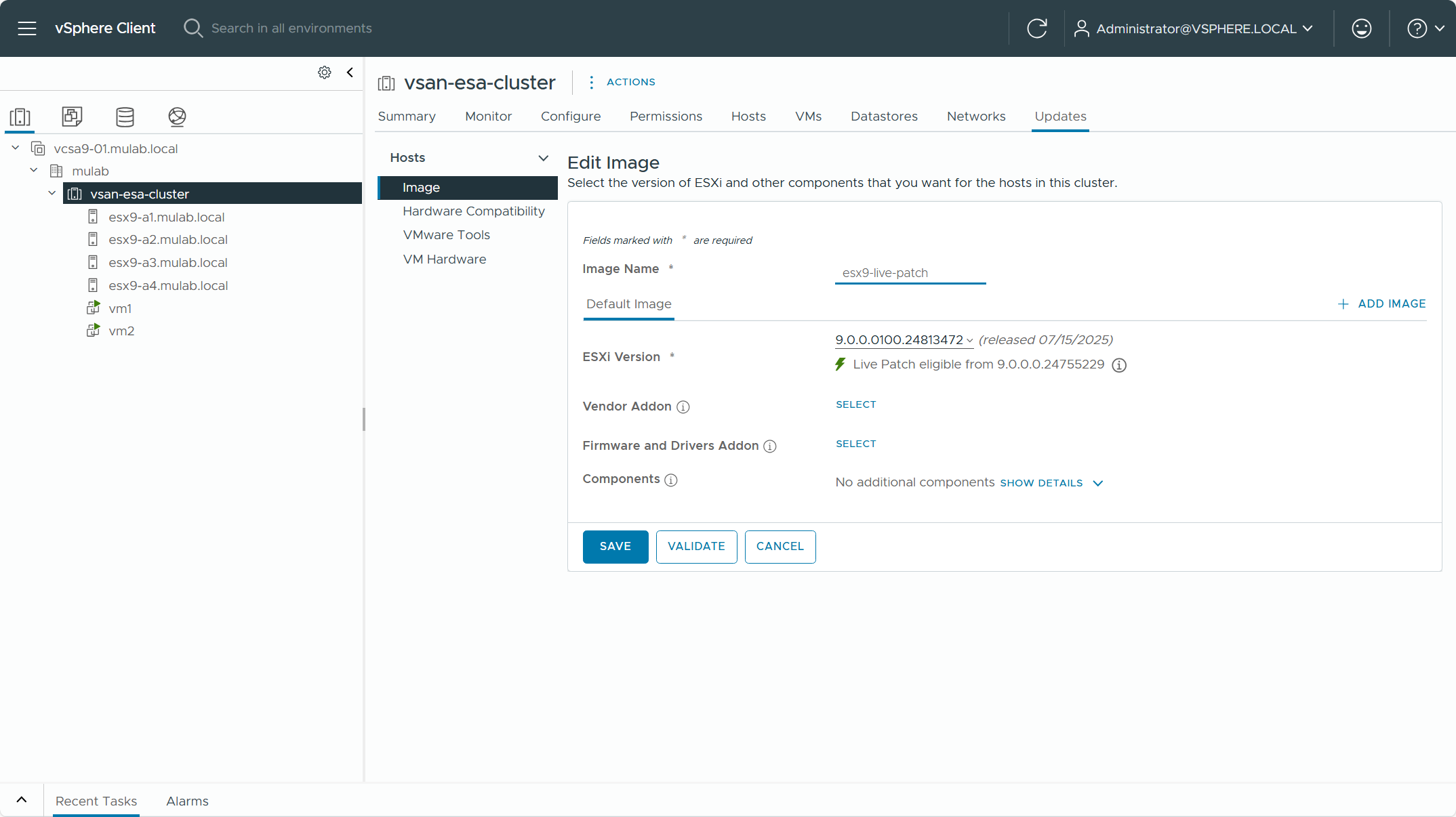Click the Validate button

click(696, 547)
